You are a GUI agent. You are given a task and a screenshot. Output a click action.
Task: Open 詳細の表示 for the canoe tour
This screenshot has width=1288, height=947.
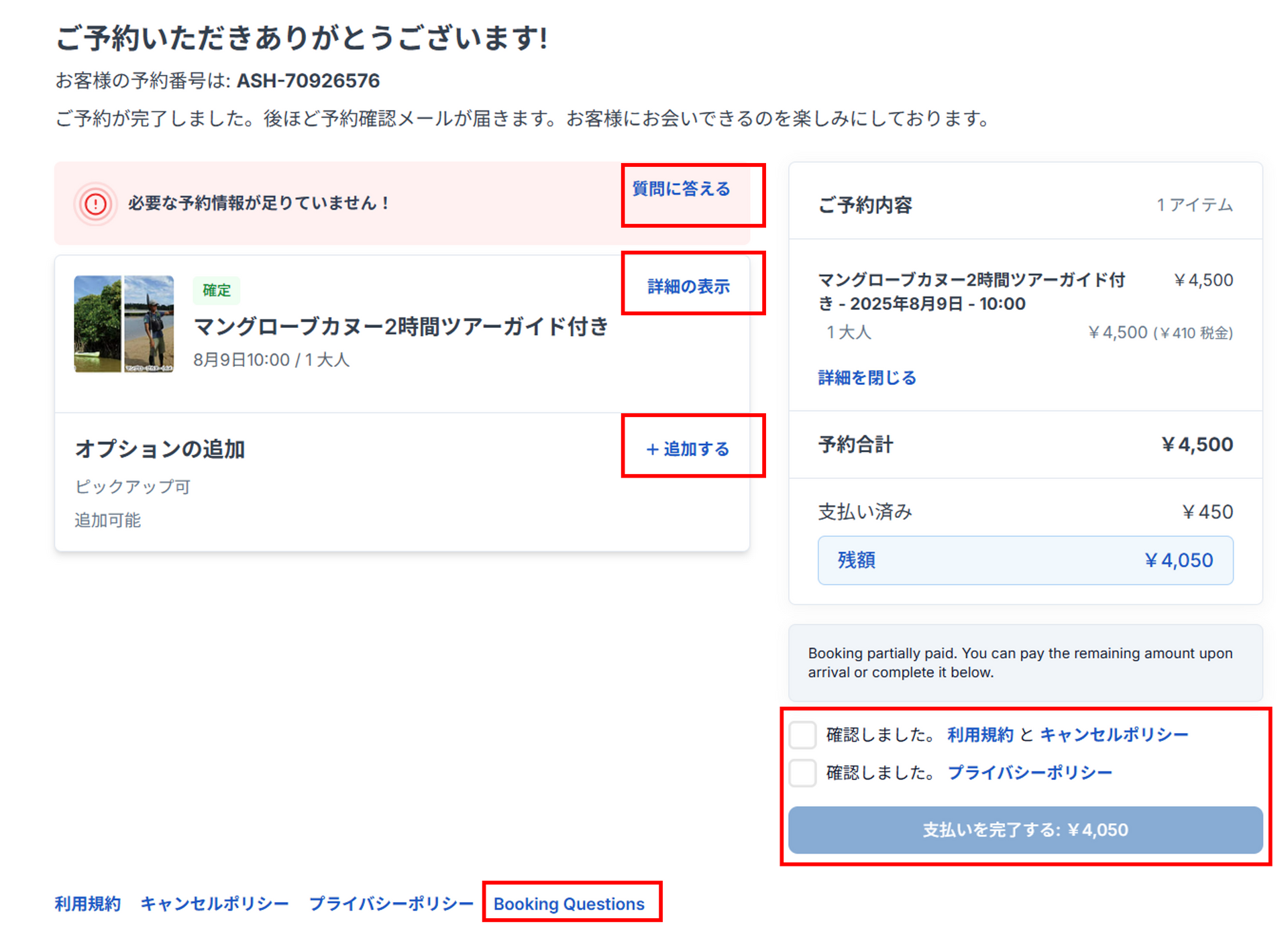point(688,286)
